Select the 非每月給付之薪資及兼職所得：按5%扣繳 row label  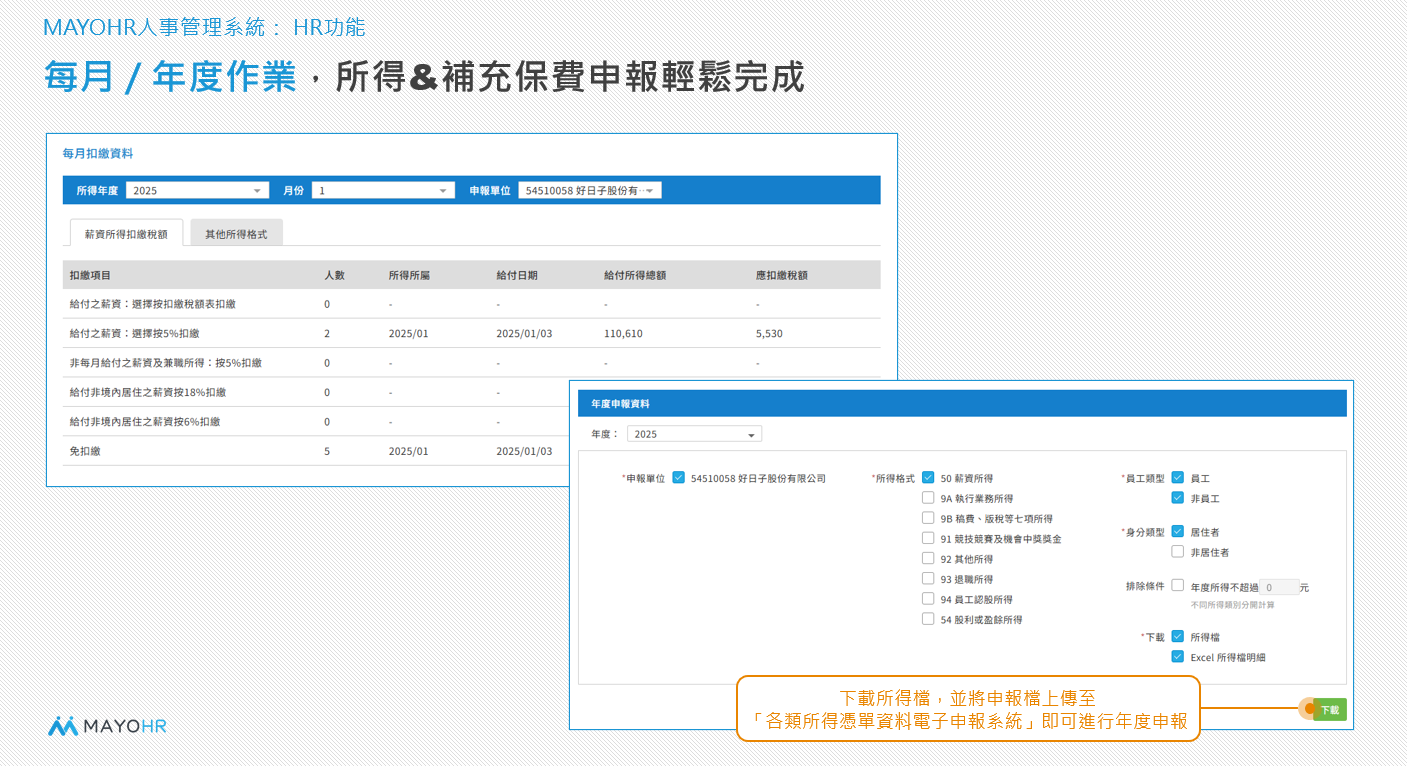pyautogui.click(x=165, y=362)
